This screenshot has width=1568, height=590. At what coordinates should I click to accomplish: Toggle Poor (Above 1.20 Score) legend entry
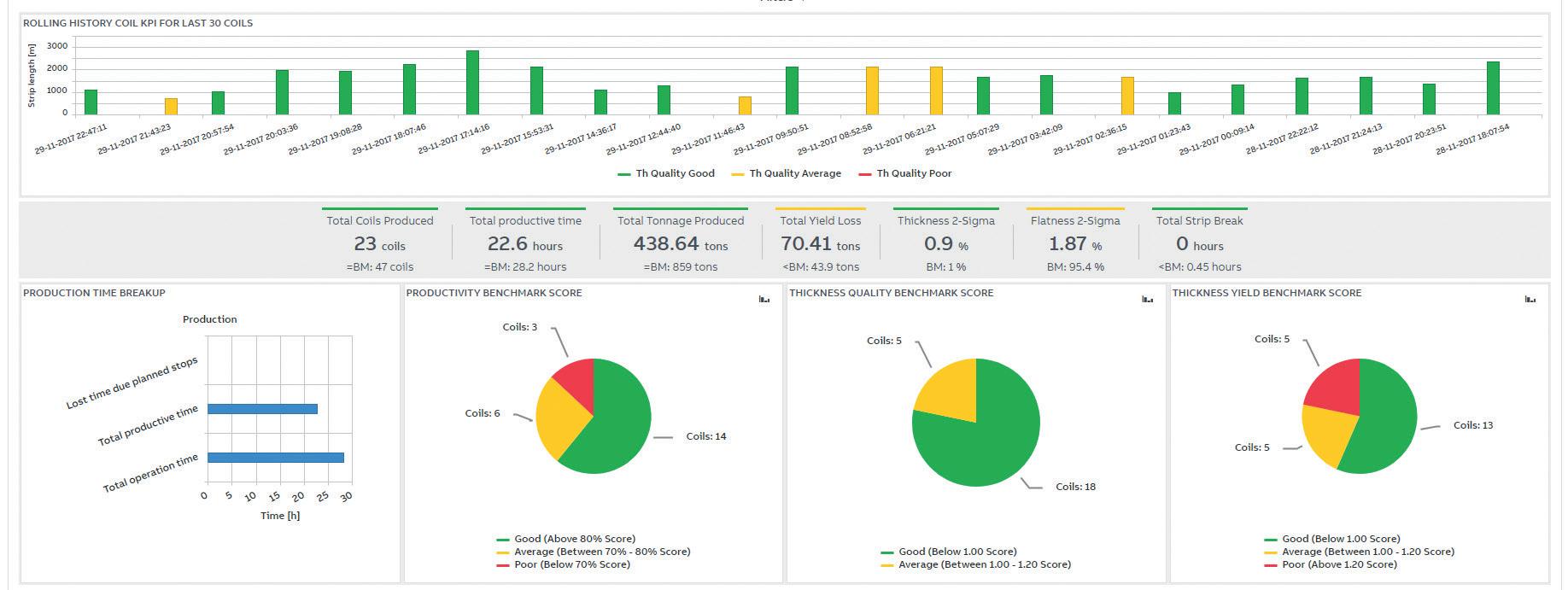click(x=1331, y=564)
